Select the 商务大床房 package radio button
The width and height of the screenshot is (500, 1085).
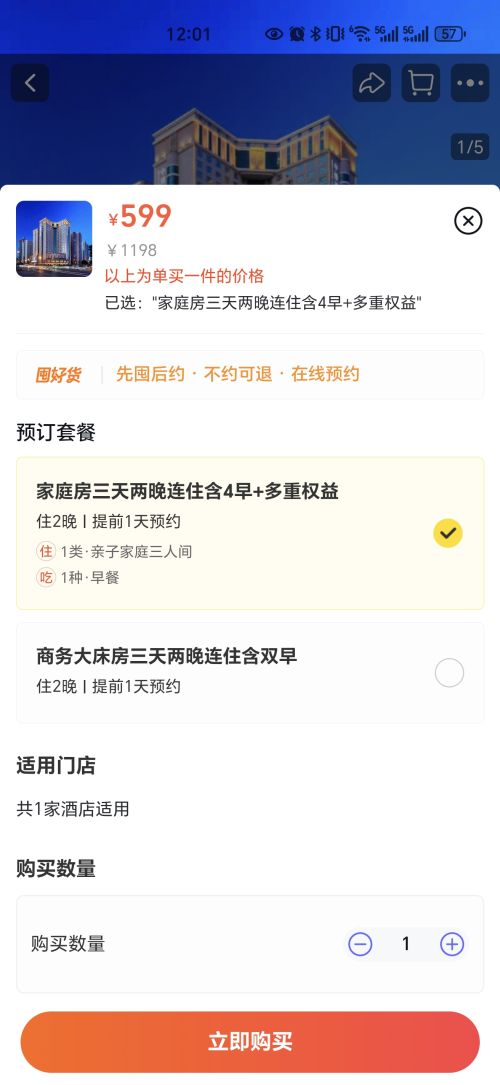click(449, 673)
